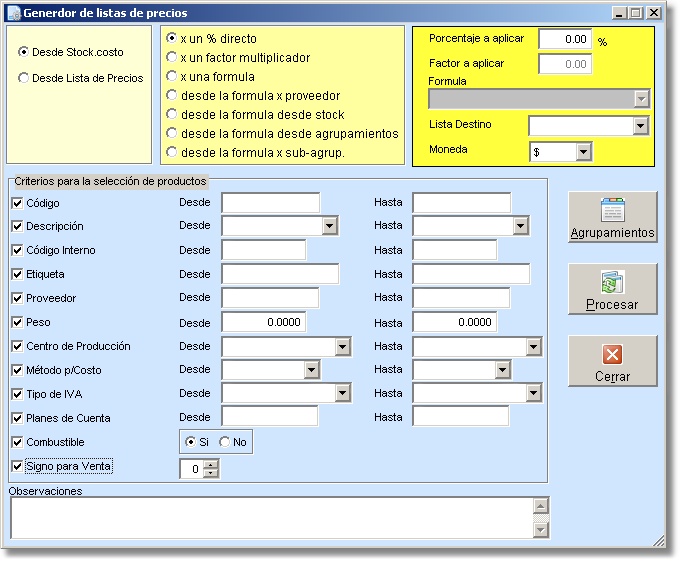Open the Tipo de IVA Desde dropdown
The height and width of the screenshot is (562, 680).
click(x=343, y=394)
